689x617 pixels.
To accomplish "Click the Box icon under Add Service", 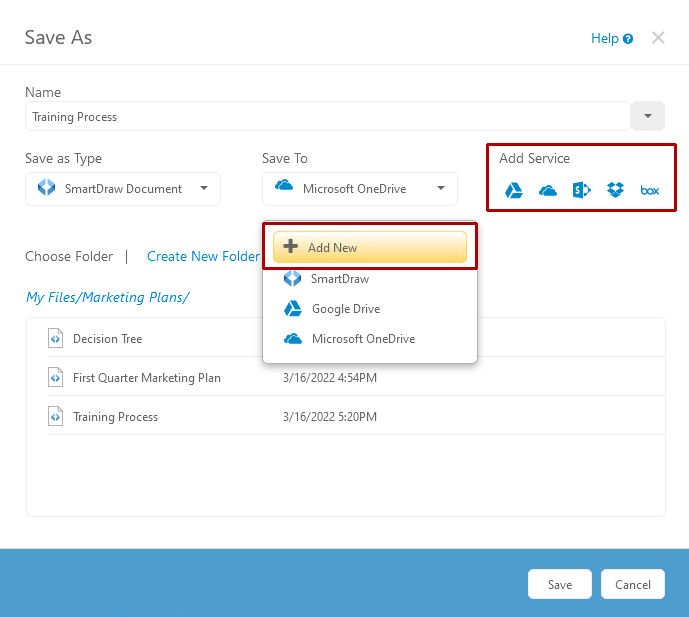I will 650,190.
